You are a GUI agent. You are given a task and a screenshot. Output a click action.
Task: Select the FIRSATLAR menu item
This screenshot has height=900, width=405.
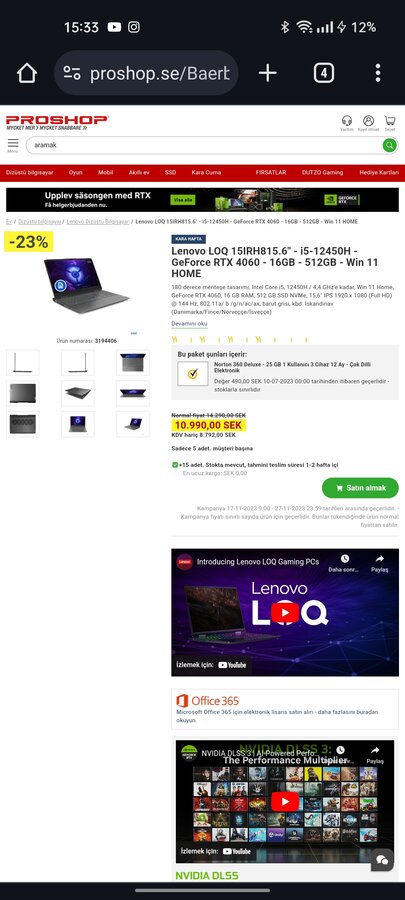tap(271, 172)
